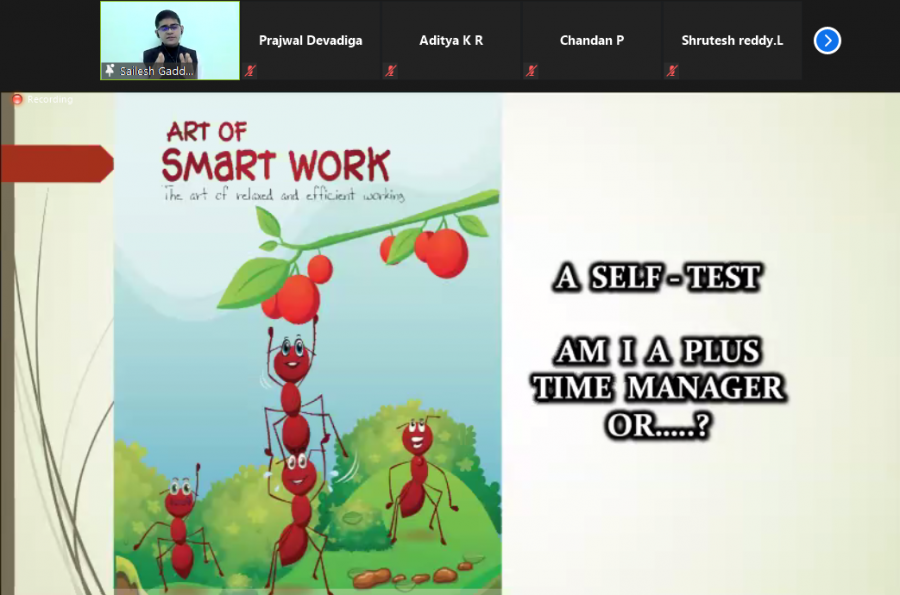Click the book subtitle about relaxed working
This screenshot has height=595, width=900.
click(285, 195)
